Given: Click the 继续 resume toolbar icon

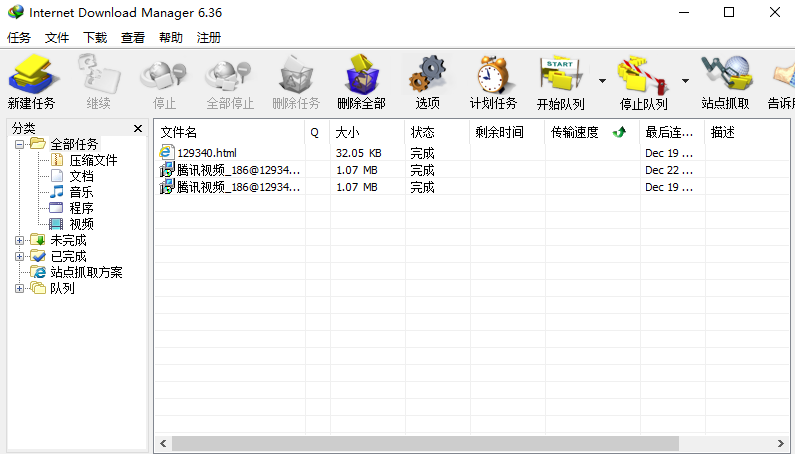Looking at the screenshot, I should (x=98, y=75).
